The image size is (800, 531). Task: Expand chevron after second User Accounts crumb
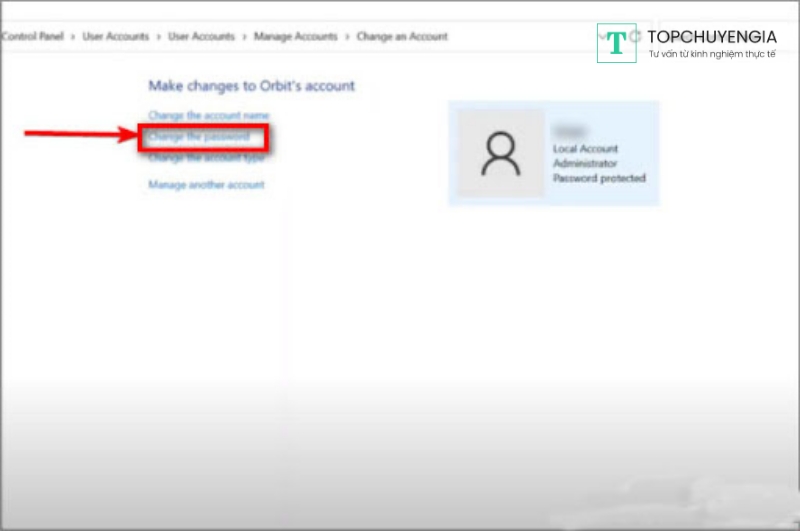pyautogui.click(x=244, y=37)
